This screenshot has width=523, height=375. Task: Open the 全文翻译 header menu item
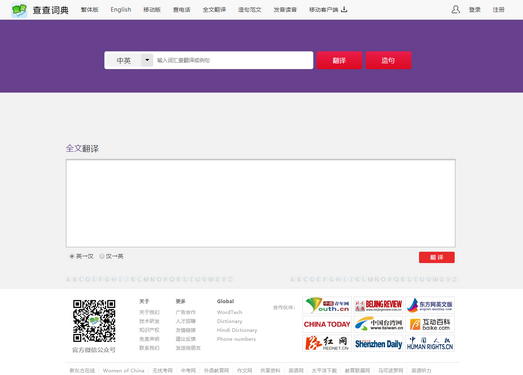pyautogui.click(x=214, y=10)
